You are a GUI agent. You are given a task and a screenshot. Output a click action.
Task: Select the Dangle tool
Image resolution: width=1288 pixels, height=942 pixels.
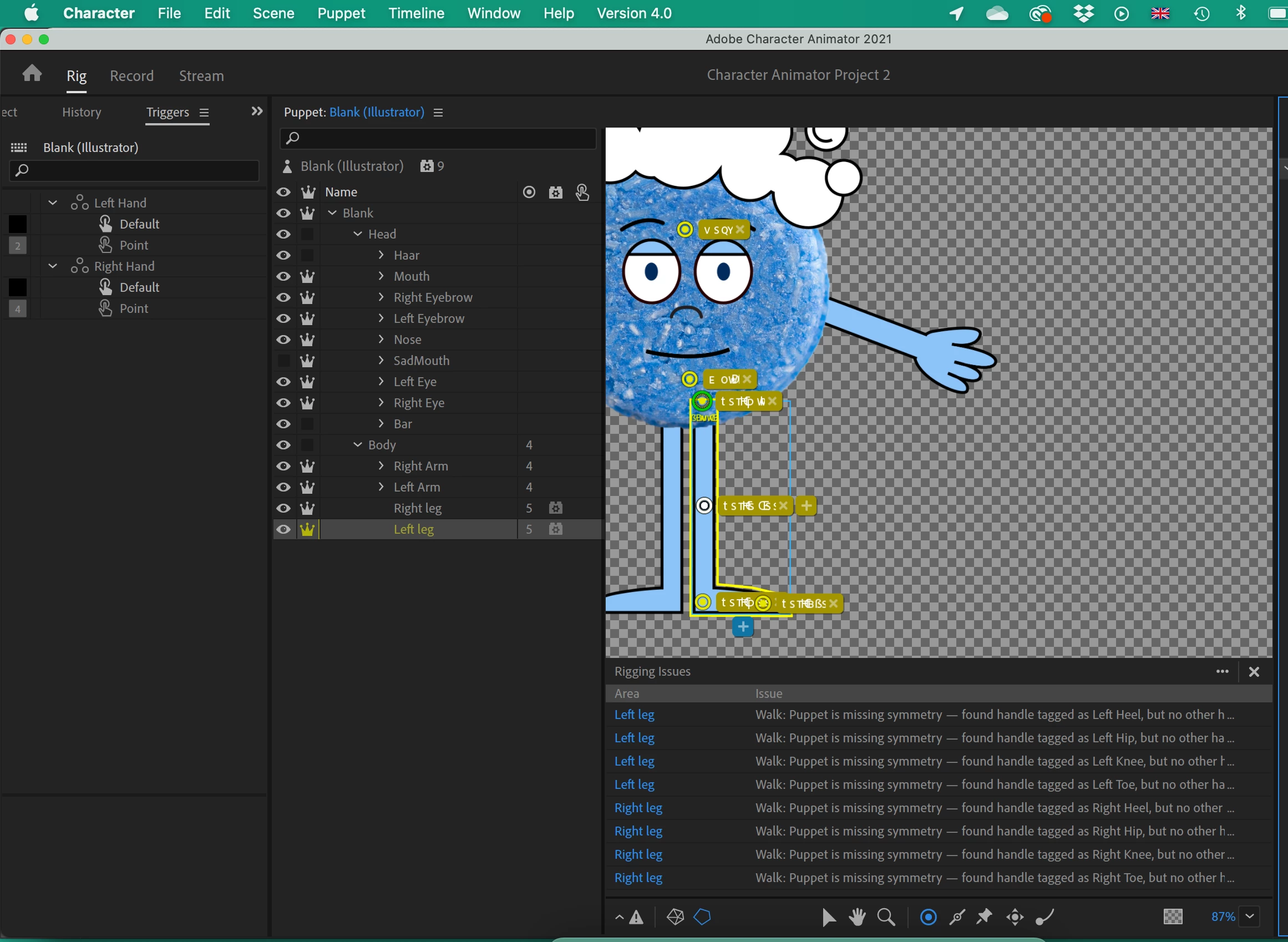[x=1044, y=917]
